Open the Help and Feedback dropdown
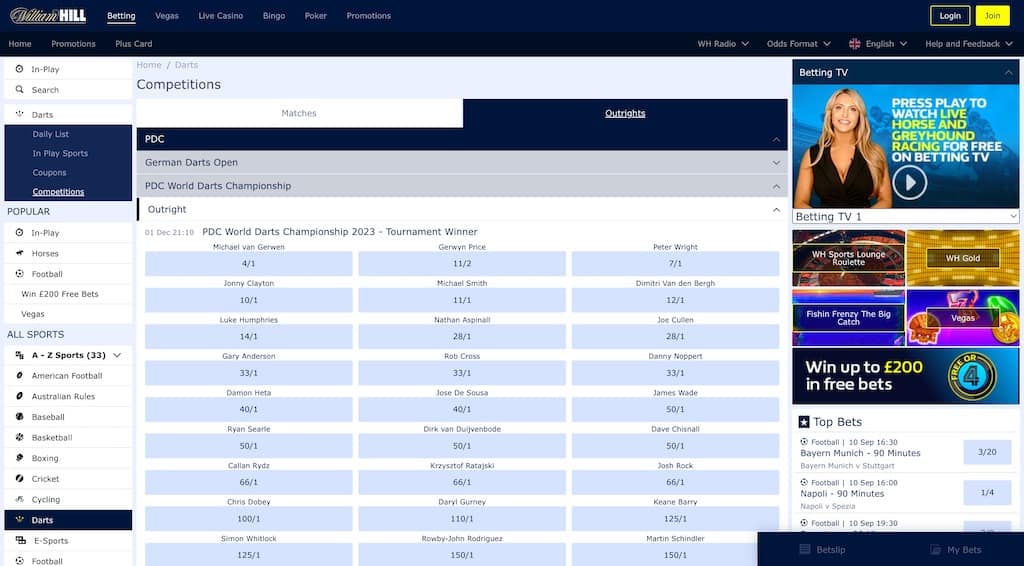 pyautogui.click(x=968, y=44)
